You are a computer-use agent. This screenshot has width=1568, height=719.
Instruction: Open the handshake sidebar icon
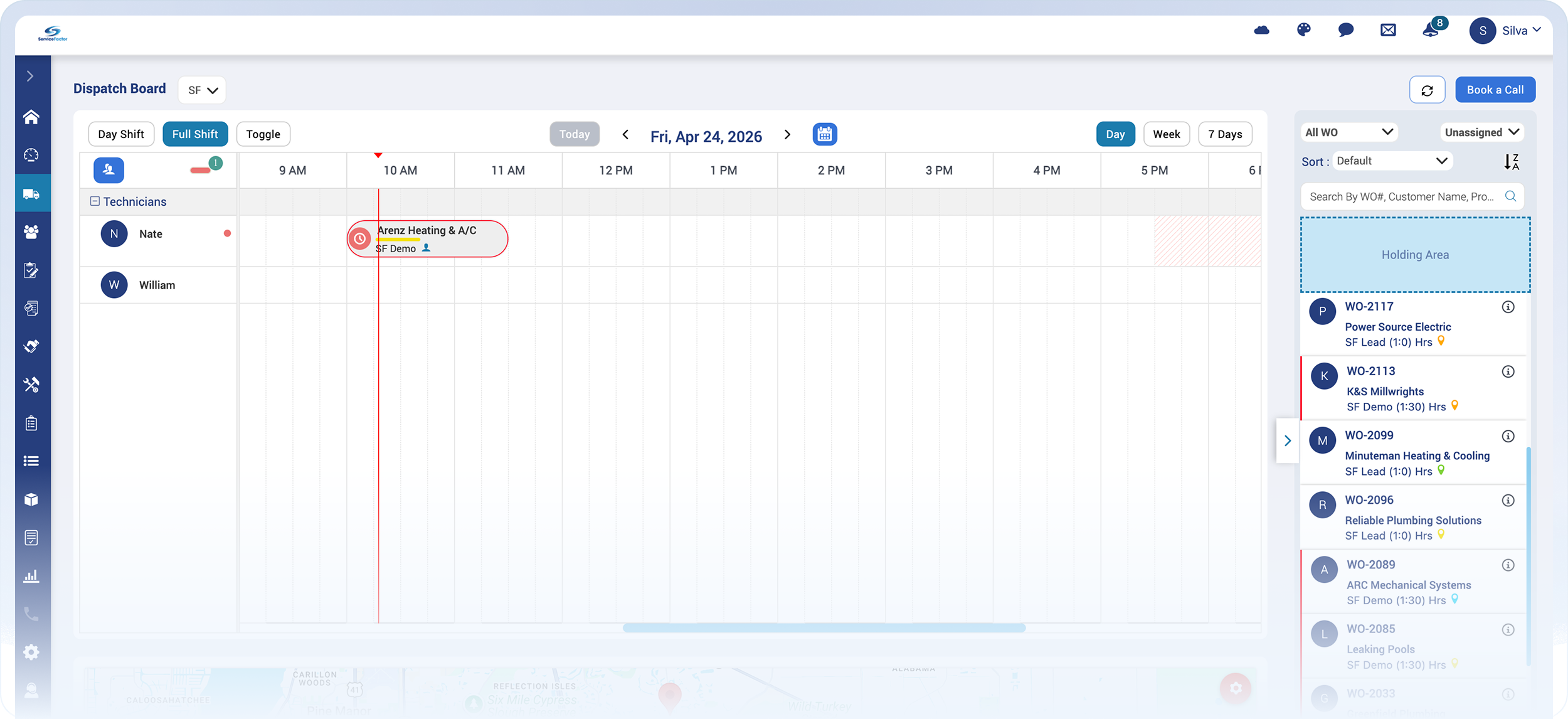(x=31, y=346)
